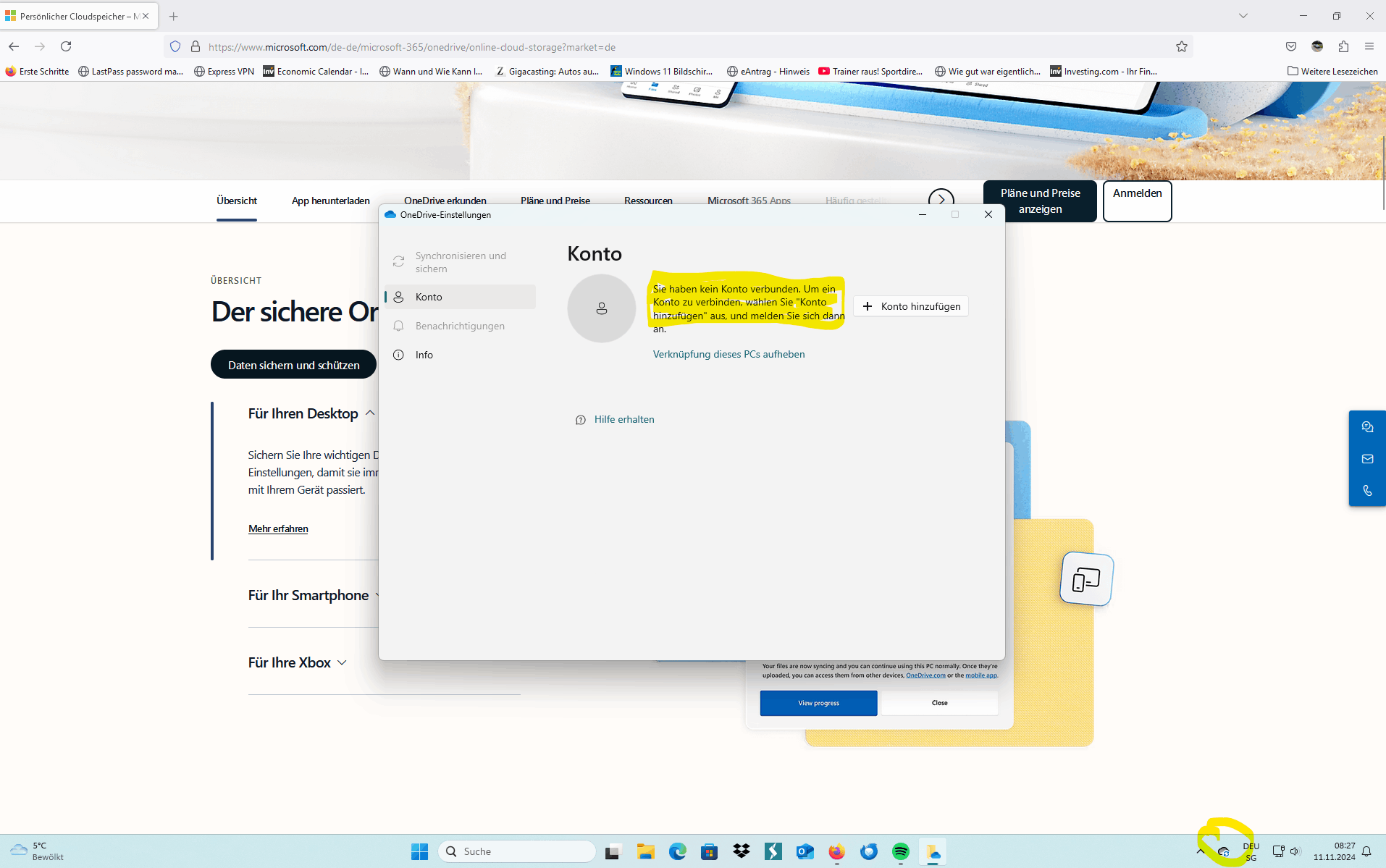The width and height of the screenshot is (1386, 868).
Task: Follow Mehr erfahren link
Action: 278,528
